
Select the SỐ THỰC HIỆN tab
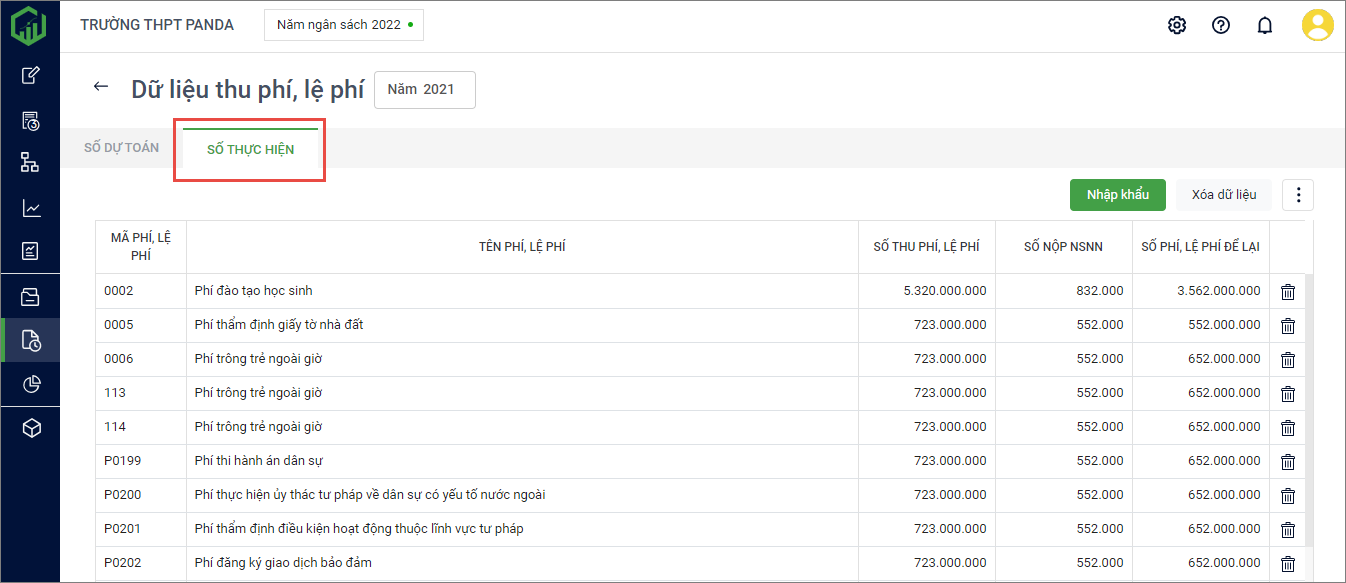[250, 150]
